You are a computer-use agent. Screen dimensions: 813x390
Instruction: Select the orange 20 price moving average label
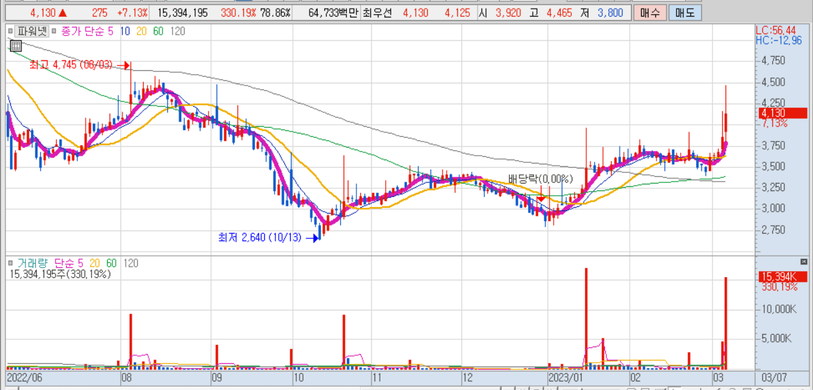[x=142, y=32]
